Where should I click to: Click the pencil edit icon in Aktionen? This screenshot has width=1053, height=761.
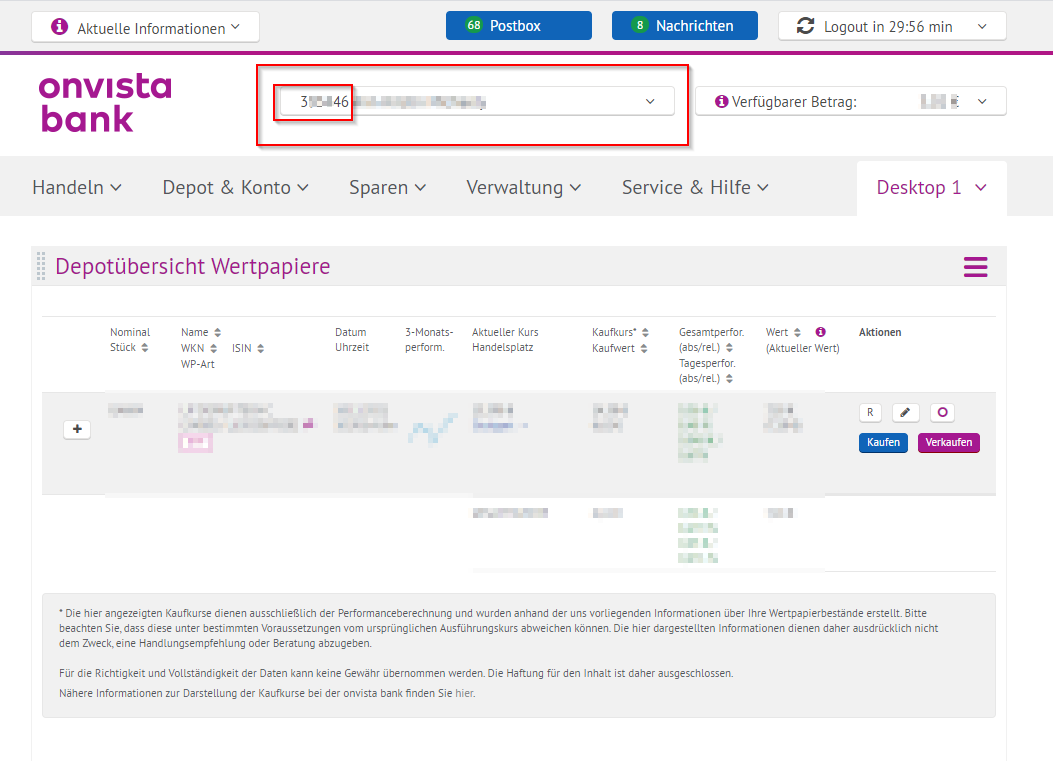[x=905, y=412]
